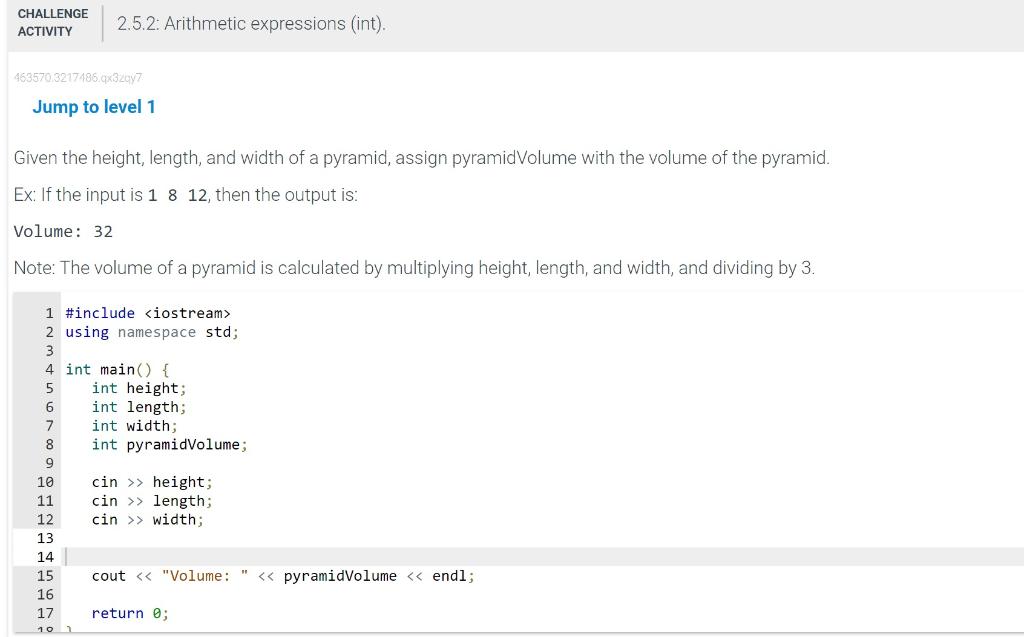This screenshot has height=637, width=1024.
Task: Click the Jump to level 1 link
Action: tap(94, 107)
